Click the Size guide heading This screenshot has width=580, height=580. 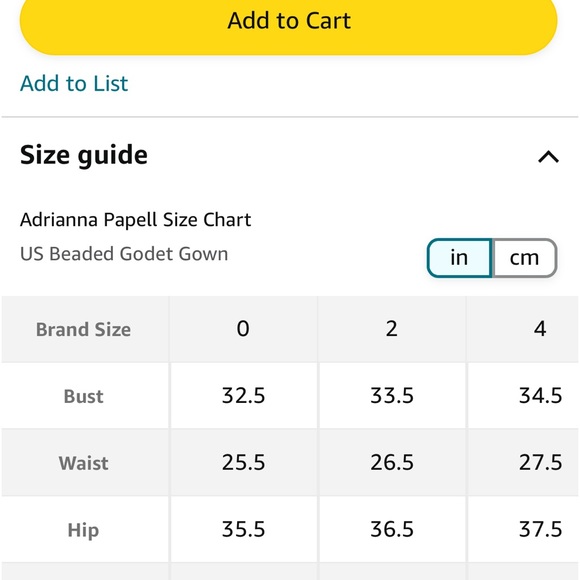84,155
